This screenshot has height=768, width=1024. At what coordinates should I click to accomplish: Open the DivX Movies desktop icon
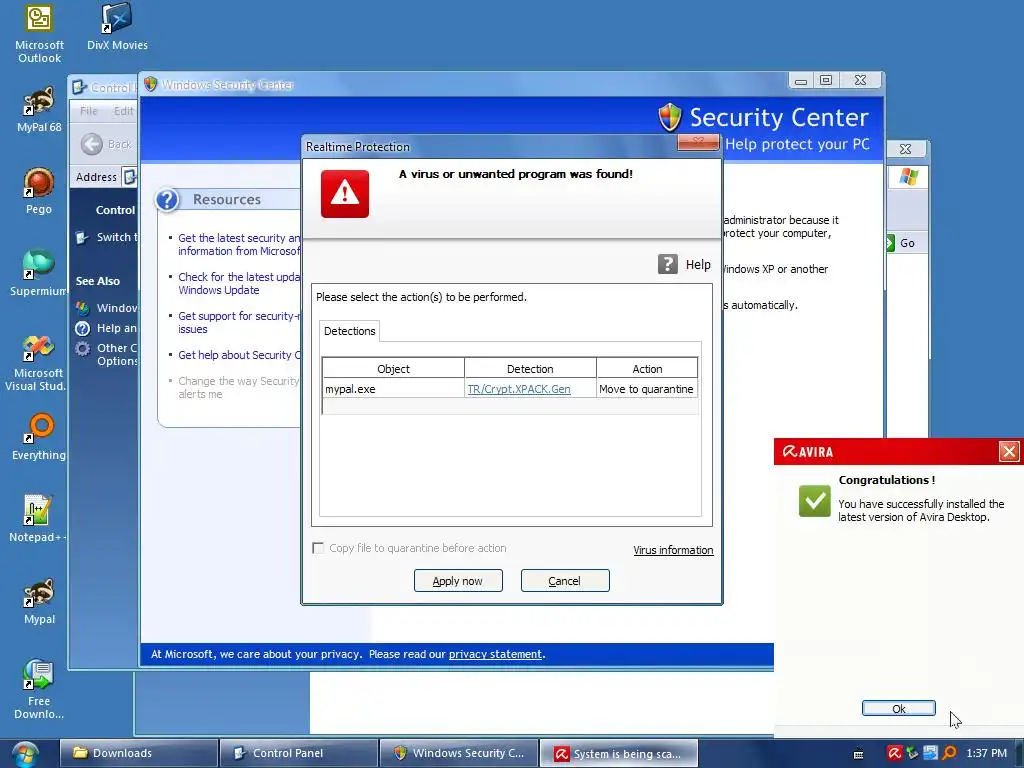[117, 27]
